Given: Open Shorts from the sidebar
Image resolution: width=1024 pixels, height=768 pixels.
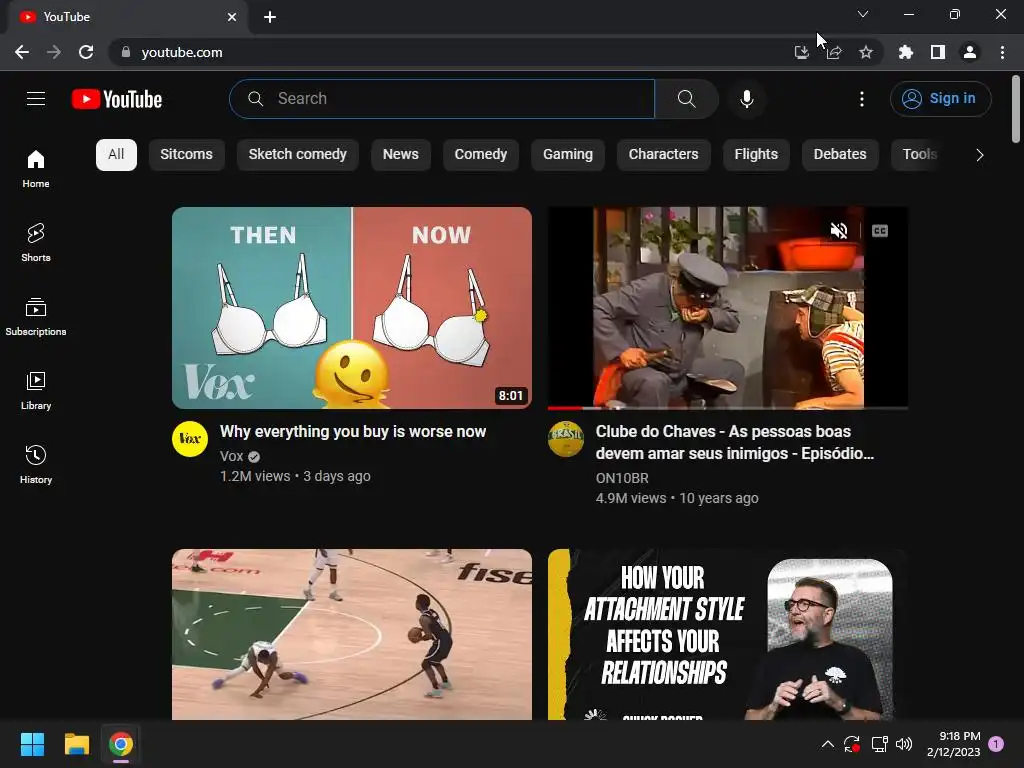Looking at the screenshot, I should (x=36, y=242).
